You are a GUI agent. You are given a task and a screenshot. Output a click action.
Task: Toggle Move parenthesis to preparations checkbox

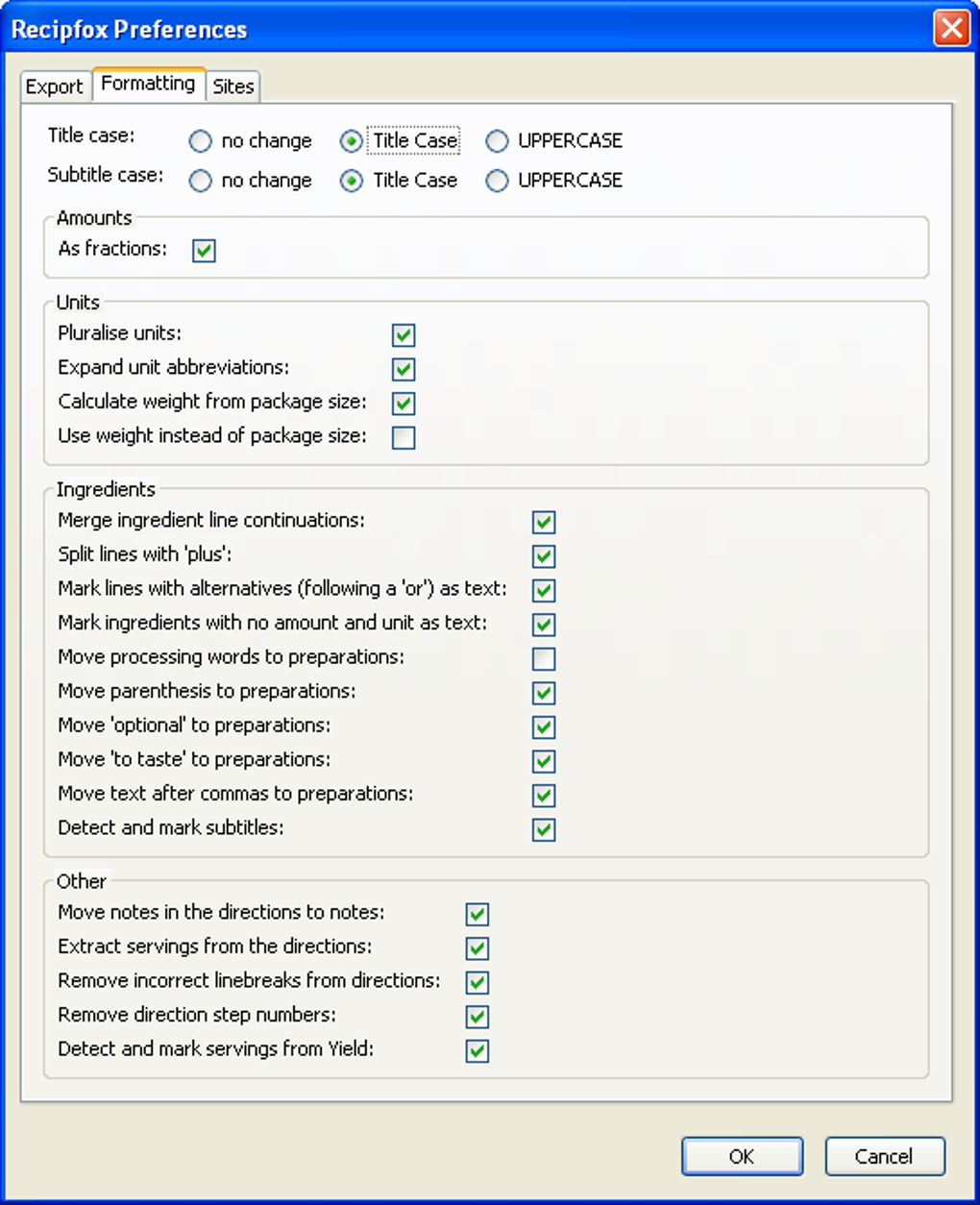tap(544, 693)
